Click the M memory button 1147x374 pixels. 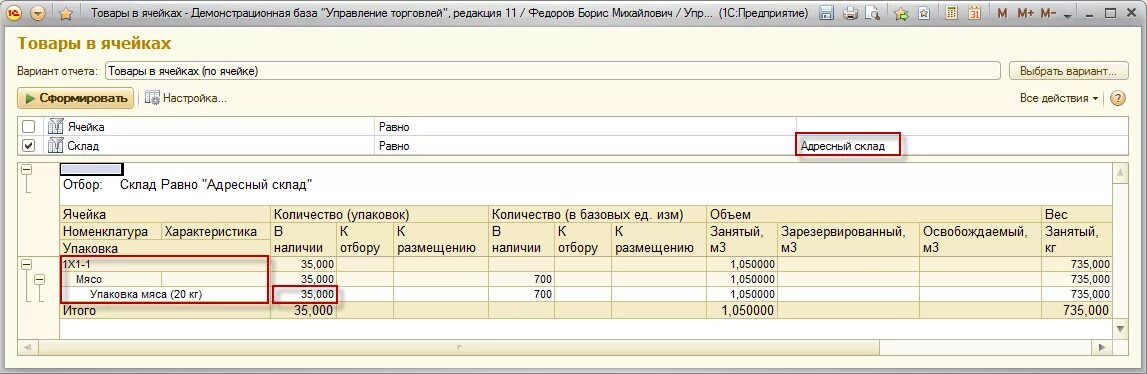[1002, 13]
